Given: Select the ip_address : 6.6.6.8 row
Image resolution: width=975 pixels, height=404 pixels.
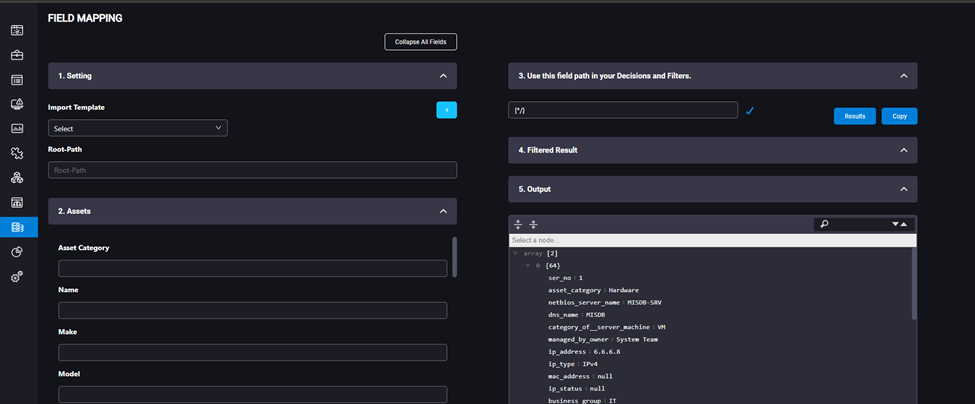Looking at the screenshot, I should pos(584,352).
